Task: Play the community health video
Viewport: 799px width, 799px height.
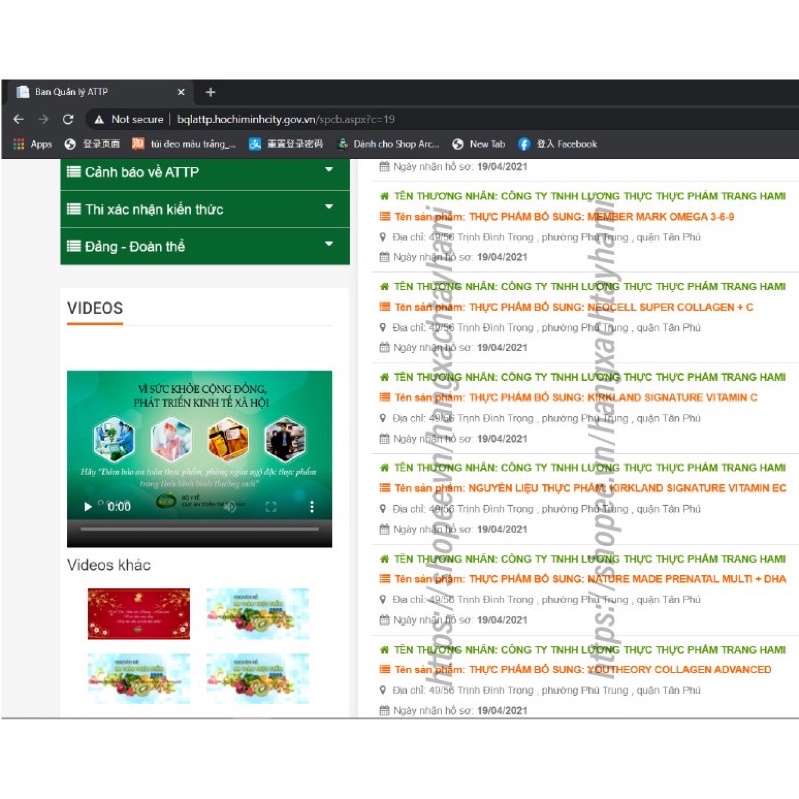Action: [88, 507]
